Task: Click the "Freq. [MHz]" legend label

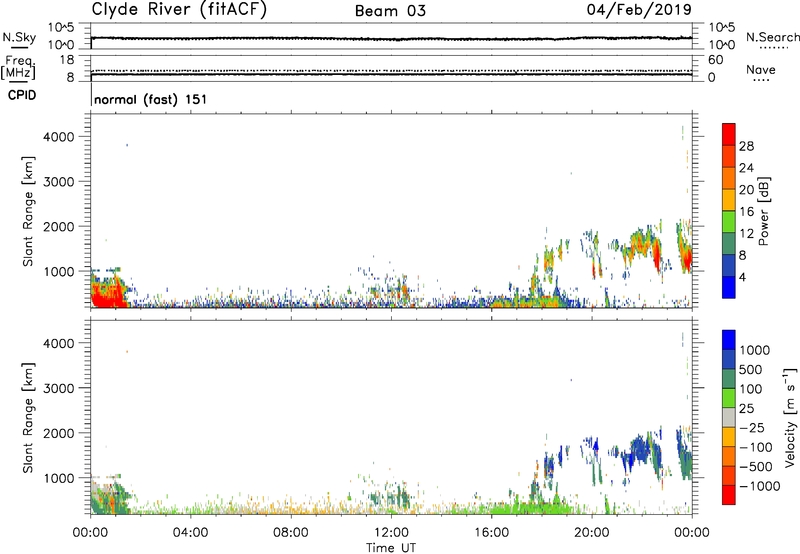Action: (x=19, y=67)
